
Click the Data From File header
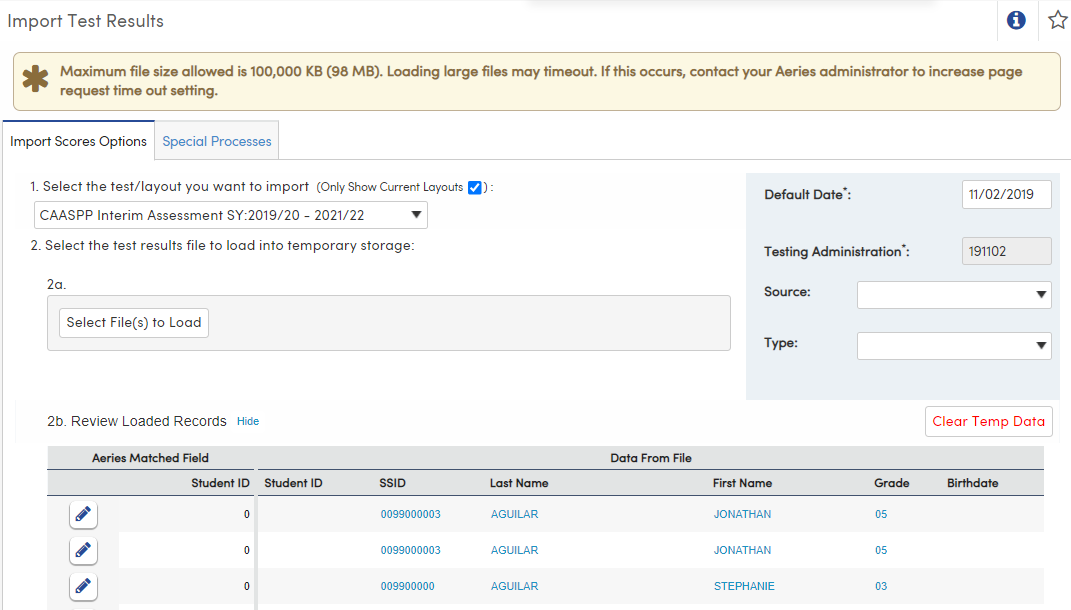click(x=651, y=458)
